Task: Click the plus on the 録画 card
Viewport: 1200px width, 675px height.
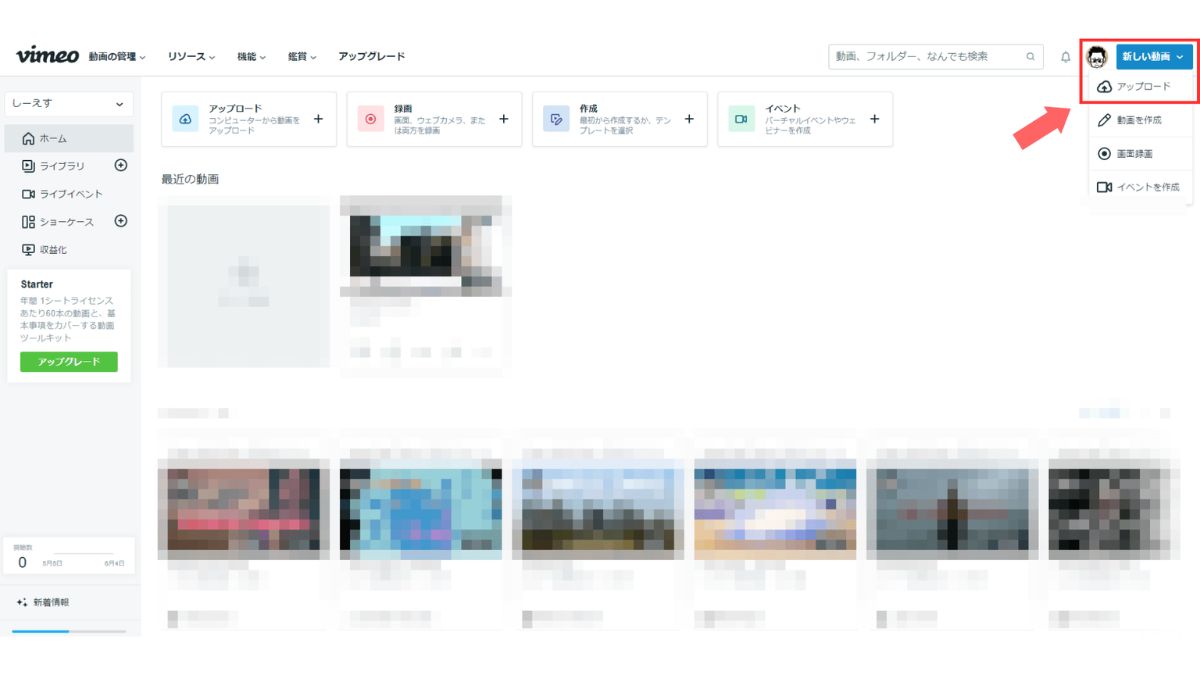Action: pos(503,119)
